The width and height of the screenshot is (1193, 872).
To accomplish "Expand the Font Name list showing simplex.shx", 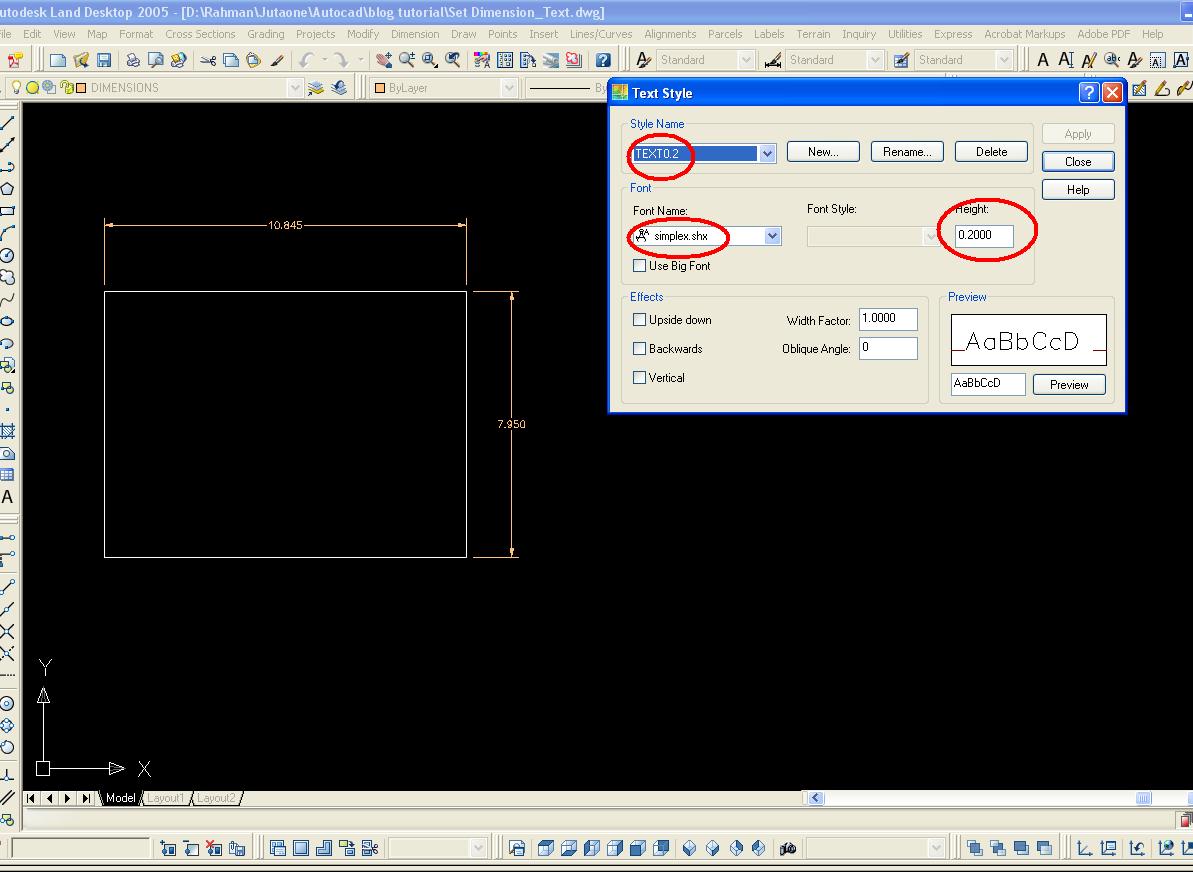I will coord(770,236).
